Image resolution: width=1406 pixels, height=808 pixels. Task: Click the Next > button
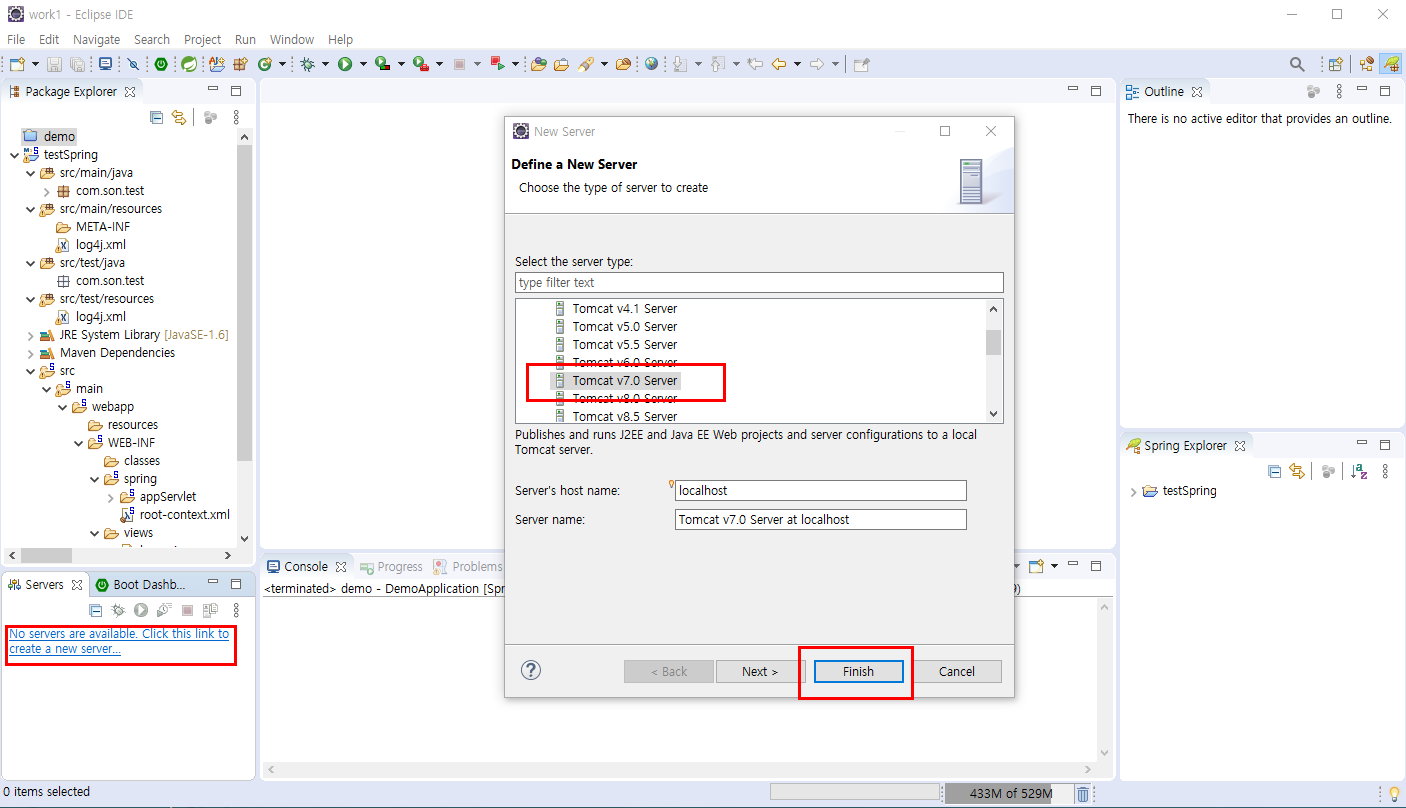(x=760, y=671)
